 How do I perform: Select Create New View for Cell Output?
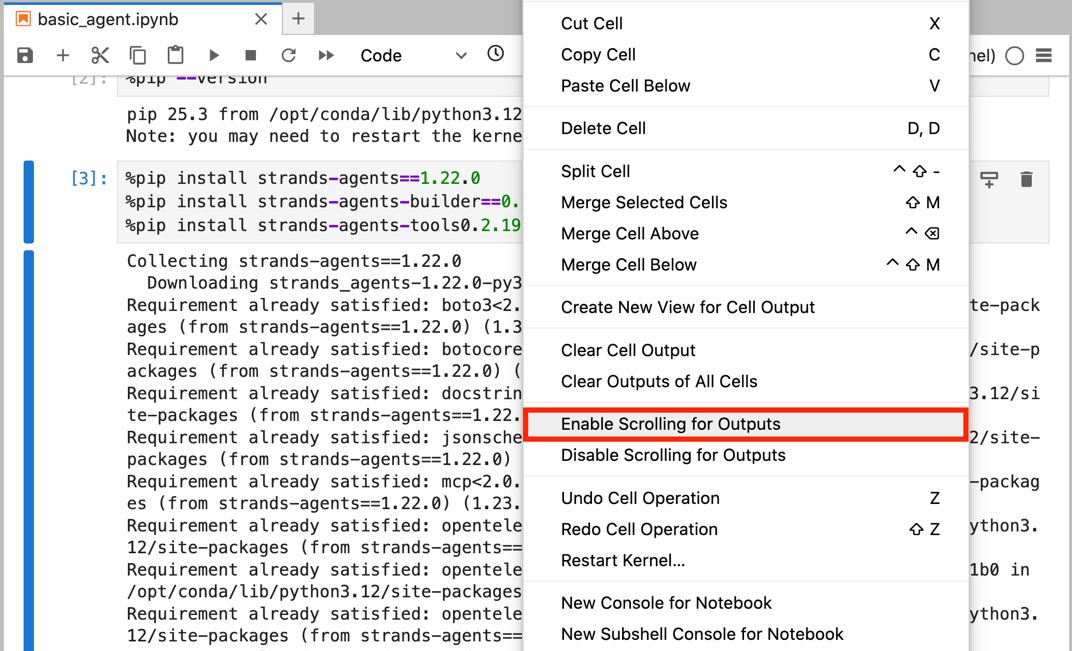click(746, 307)
